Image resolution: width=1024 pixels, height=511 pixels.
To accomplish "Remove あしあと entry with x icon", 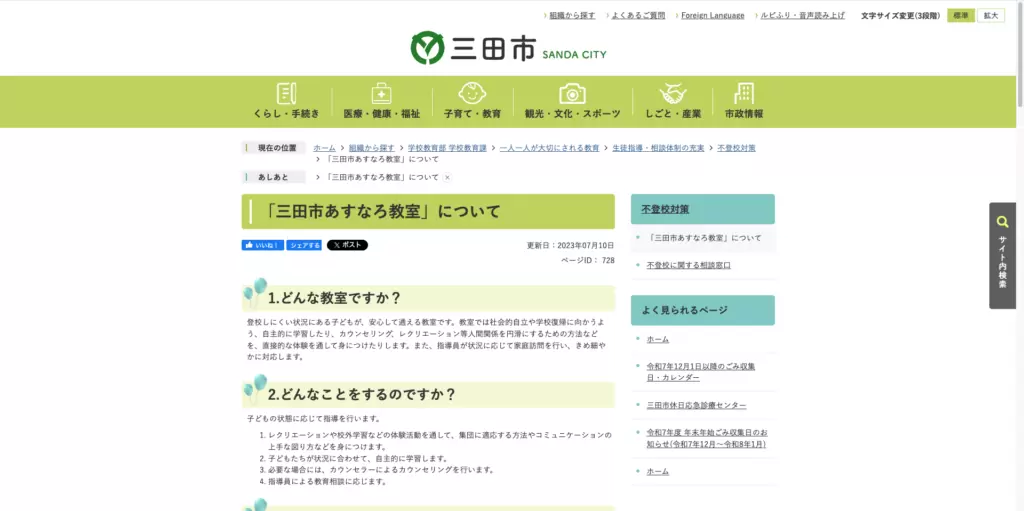I will click(x=447, y=177).
